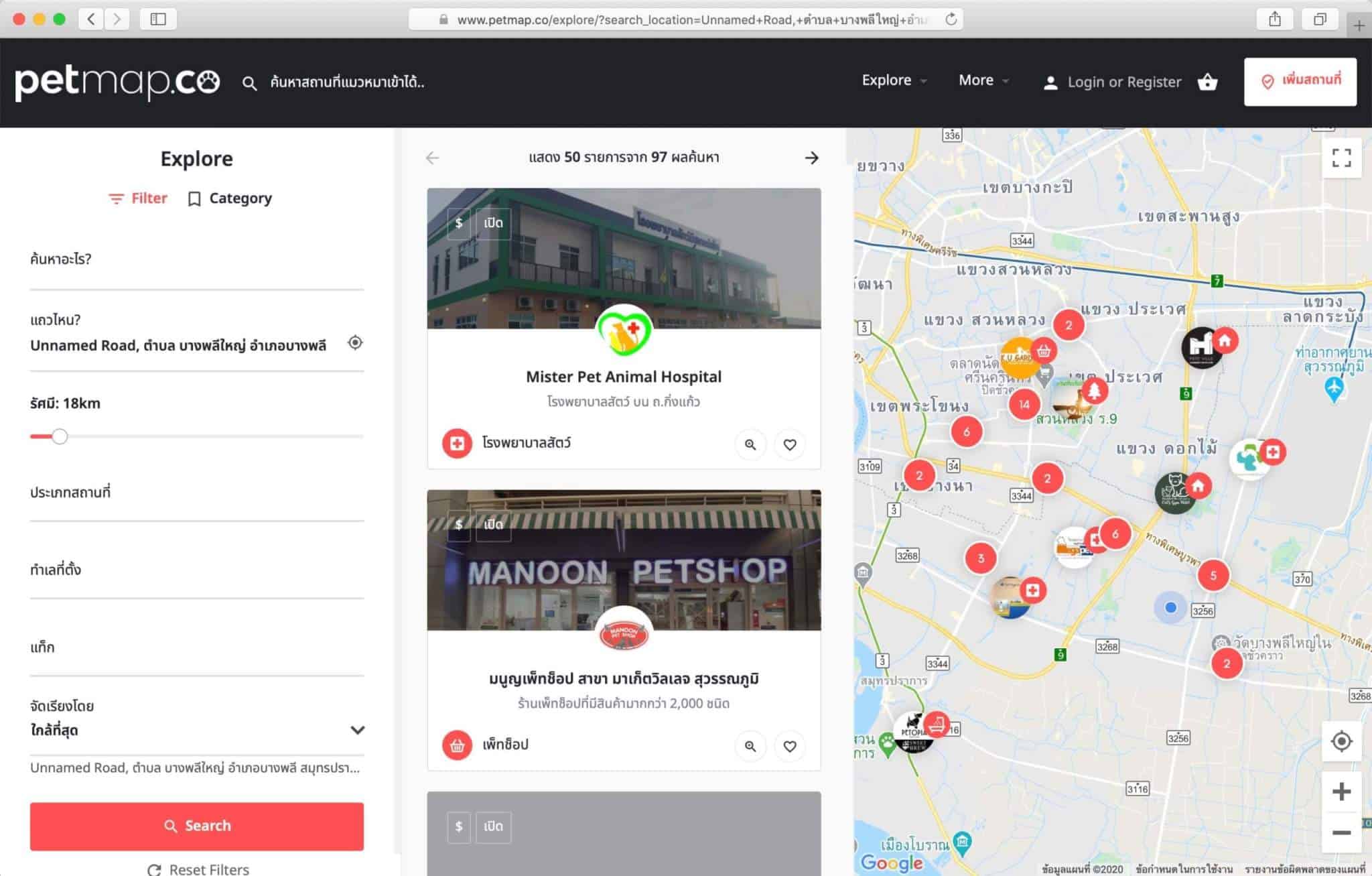Favorite Mister Pet Animal Hospital with heart
Viewport: 1372px width, 876px height.
pos(790,444)
